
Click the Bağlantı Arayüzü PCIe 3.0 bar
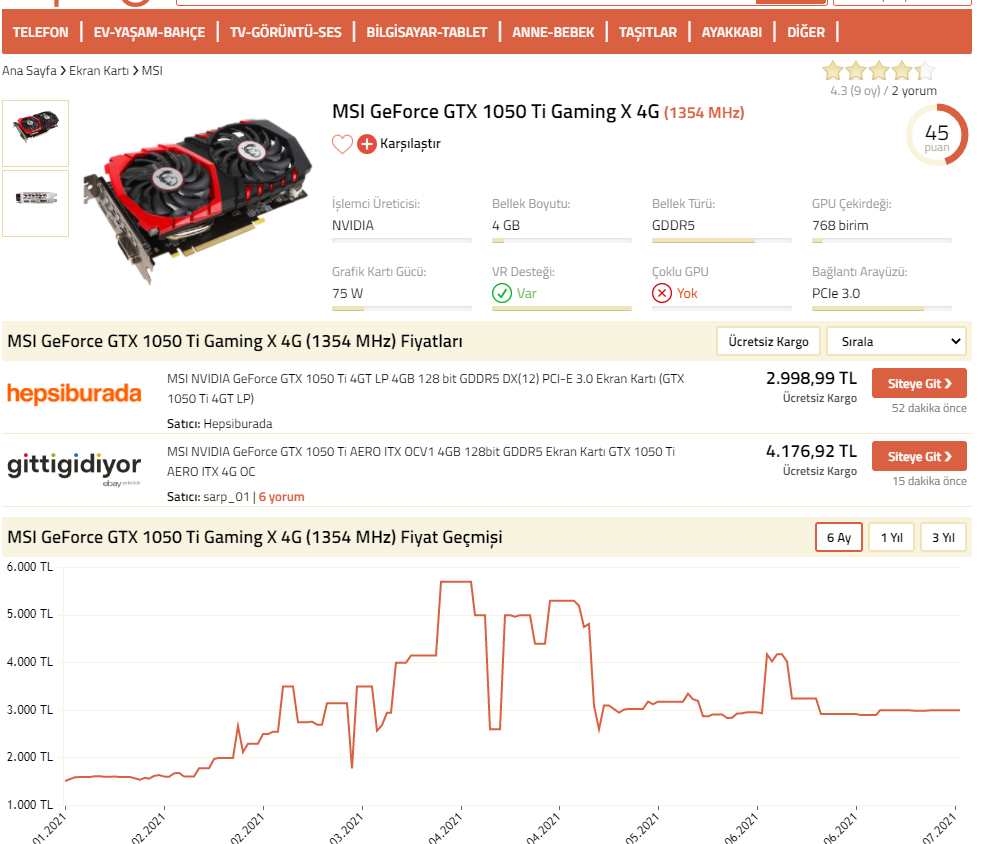(881, 308)
